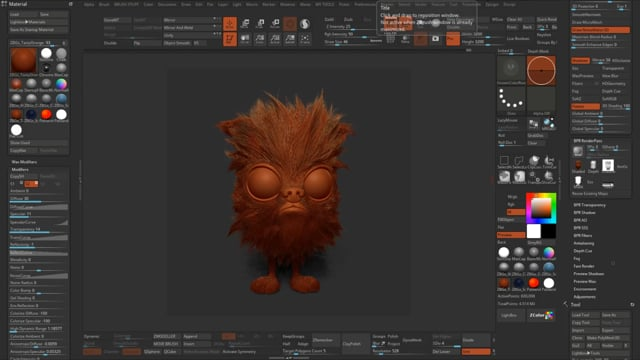
Task: Click the large current material preview sphere
Action: [x=24, y=60]
